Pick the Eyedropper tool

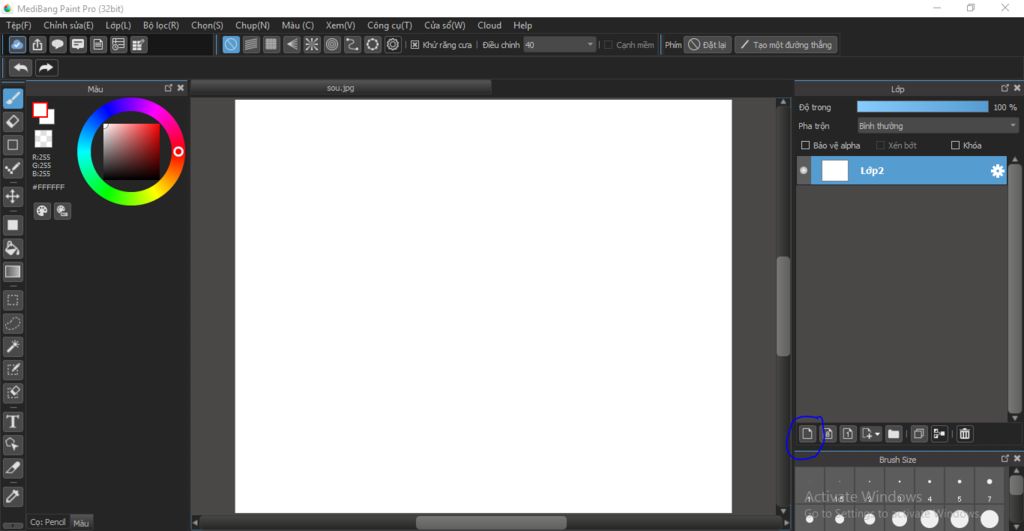(12, 496)
